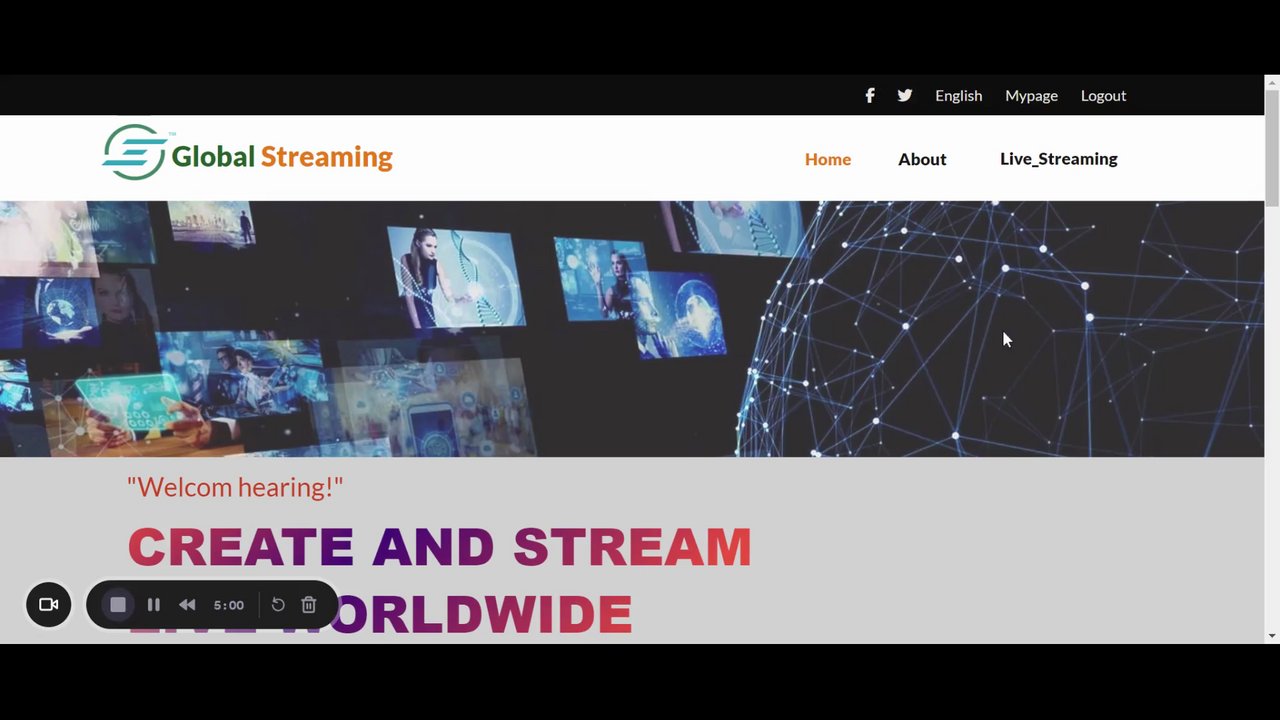Open the Twitter bird icon link
The height and width of the screenshot is (720, 1280).
[905, 95]
